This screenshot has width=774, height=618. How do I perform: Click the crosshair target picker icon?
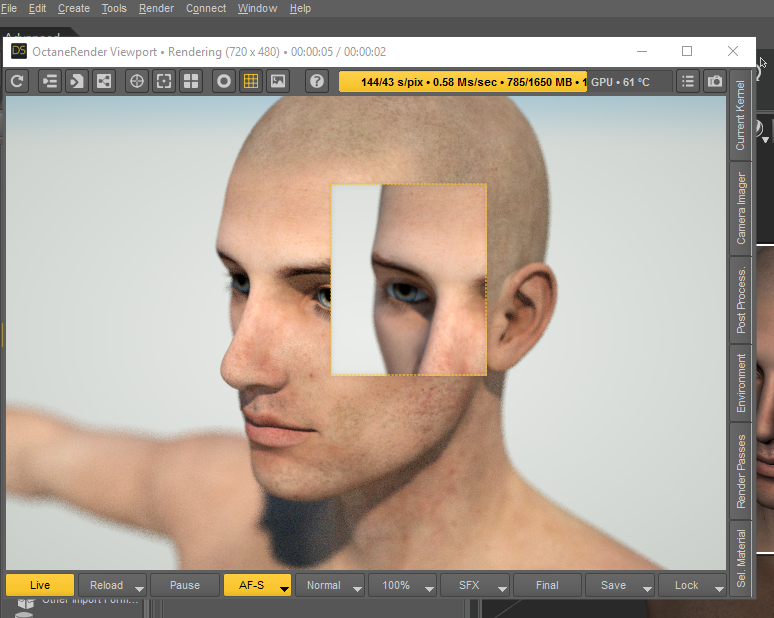click(x=137, y=82)
